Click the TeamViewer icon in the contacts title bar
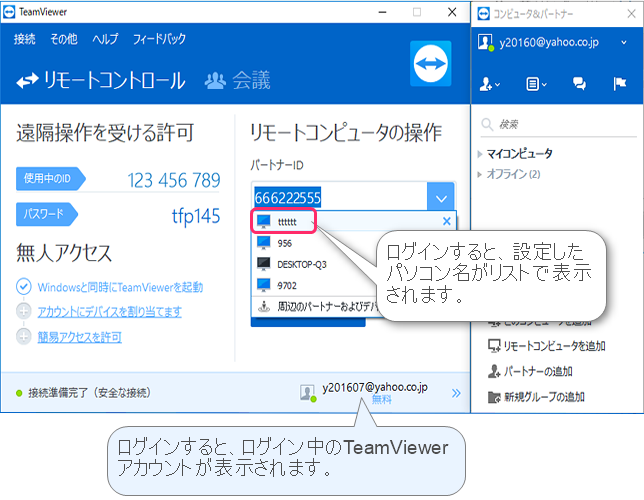644x500 pixels. point(484,14)
